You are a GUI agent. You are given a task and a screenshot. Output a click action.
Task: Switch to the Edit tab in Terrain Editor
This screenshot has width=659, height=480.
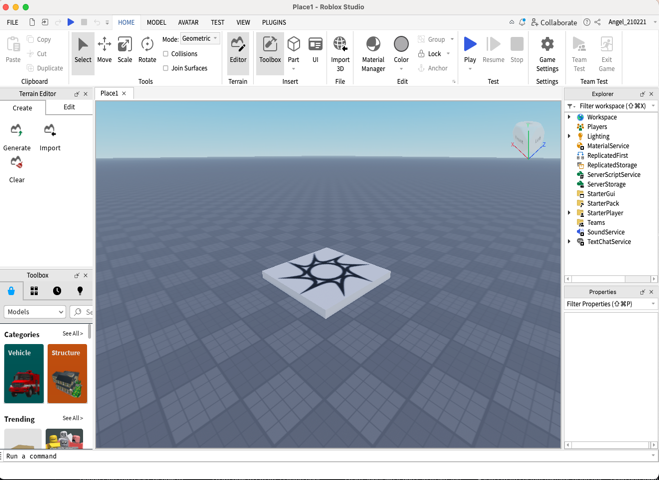point(69,107)
